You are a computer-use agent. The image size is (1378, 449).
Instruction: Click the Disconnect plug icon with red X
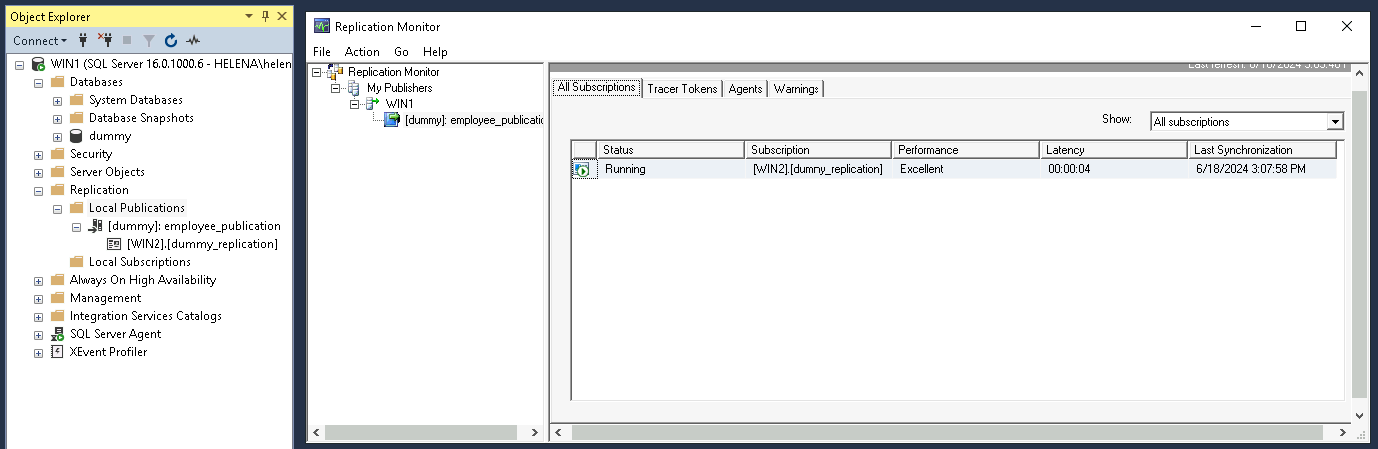(104, 41)
